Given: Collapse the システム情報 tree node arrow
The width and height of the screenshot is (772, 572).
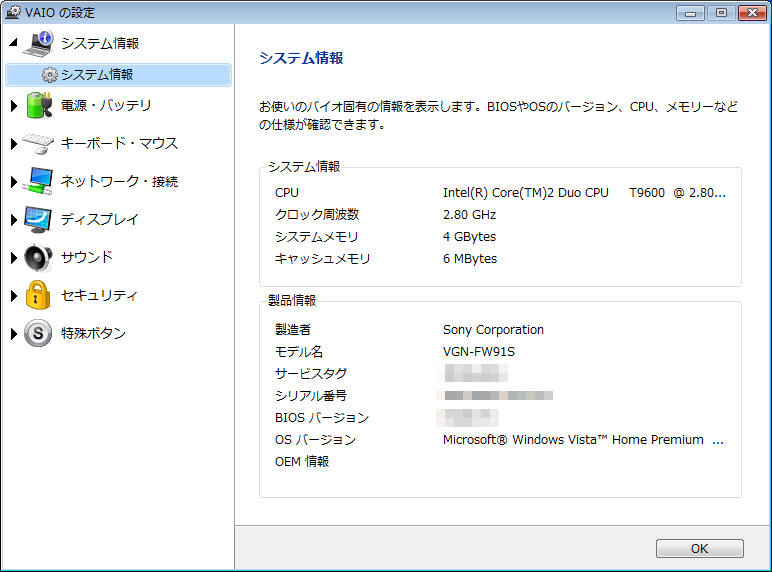Looking at the screenshot, I should point(13,43).
